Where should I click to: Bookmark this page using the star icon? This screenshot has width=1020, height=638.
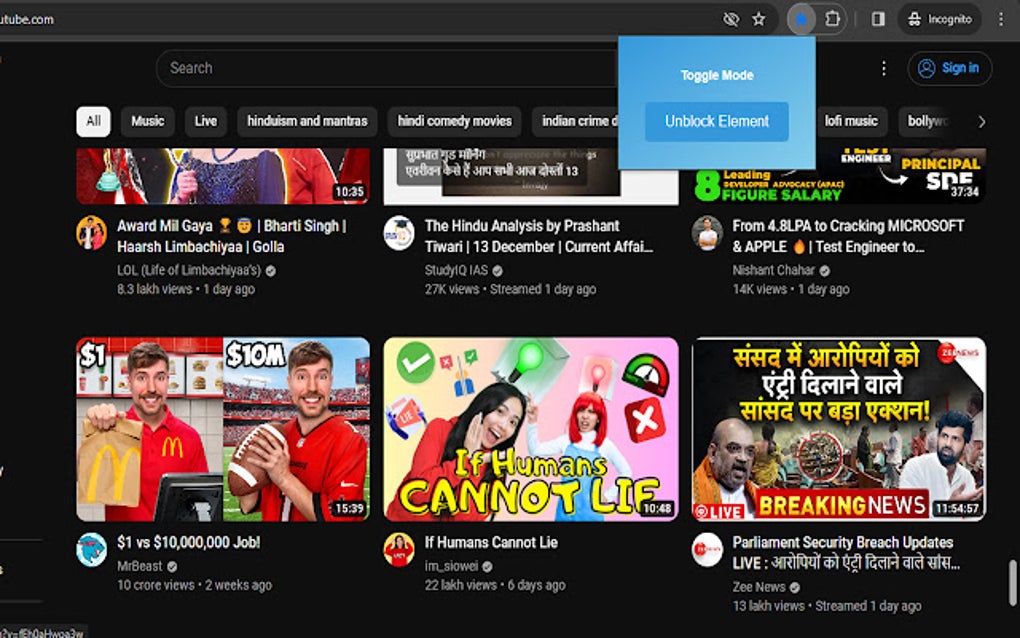(760, 18)
